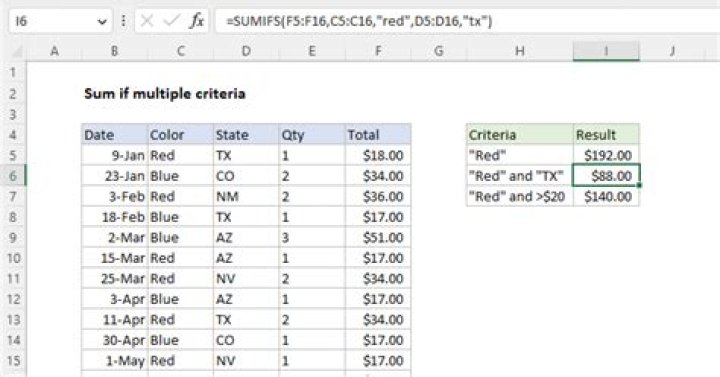The image size is (720, 377).
Task: Click the criteria cell "Red" and "TX"
Action: pyautogui.click(x=520, y=176)
